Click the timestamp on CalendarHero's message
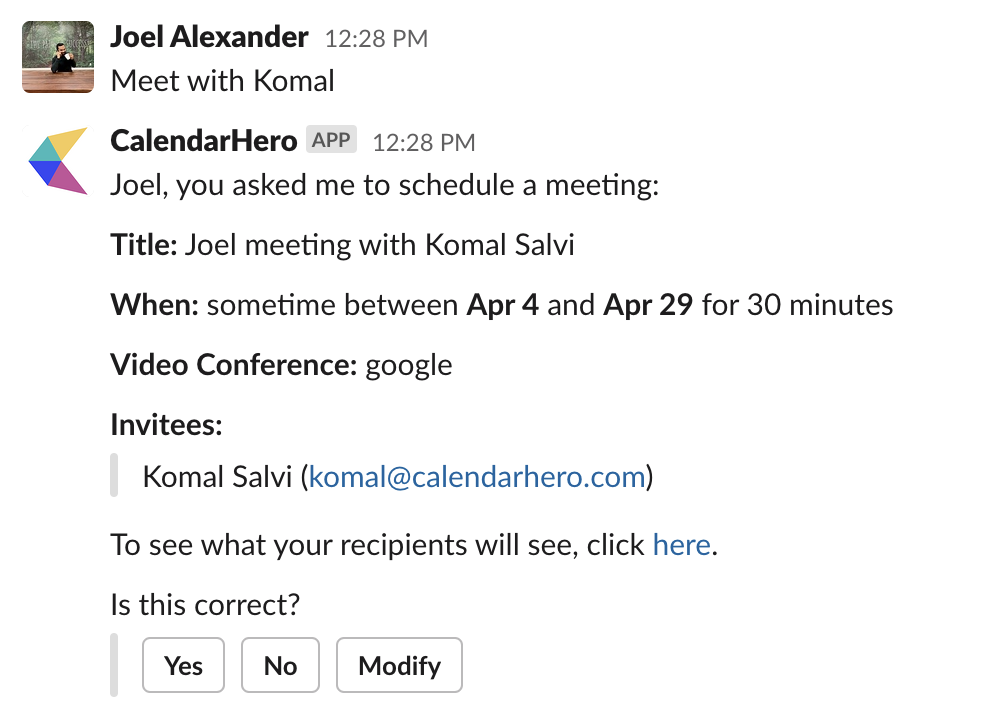 [x=423, y=142]
